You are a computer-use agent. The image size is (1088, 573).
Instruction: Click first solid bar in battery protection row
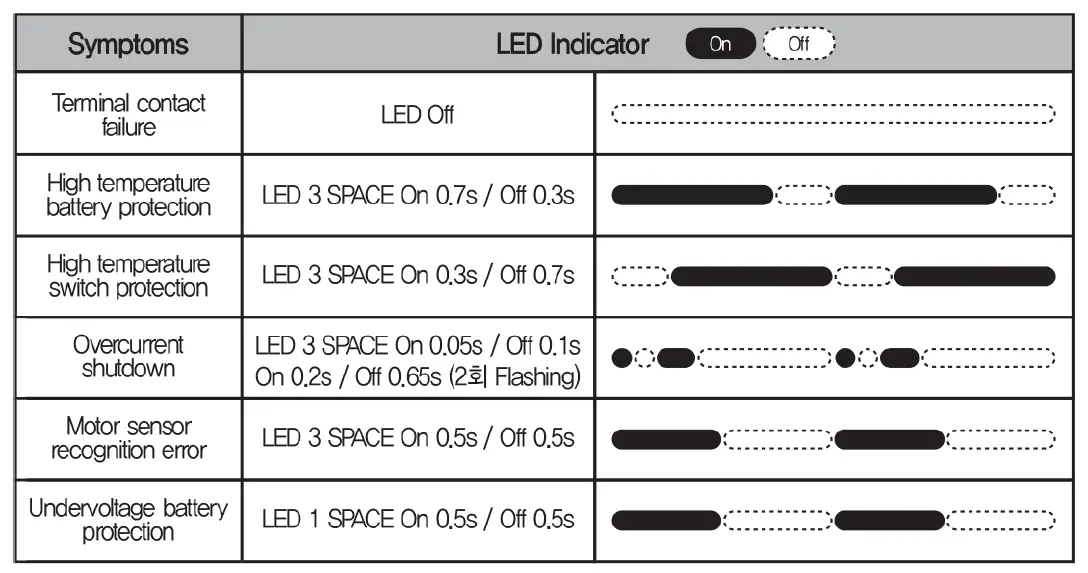691,195
